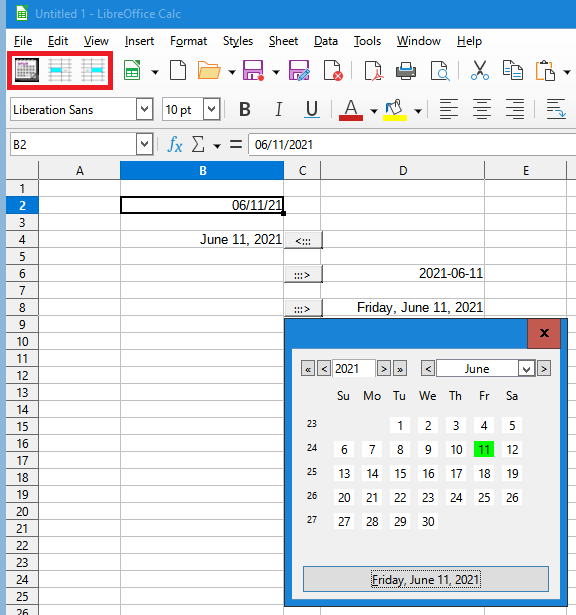Viewport: 576px width, 615px height.
Task: Select the Cut scissors icon
Action: [x=480, y=71]
